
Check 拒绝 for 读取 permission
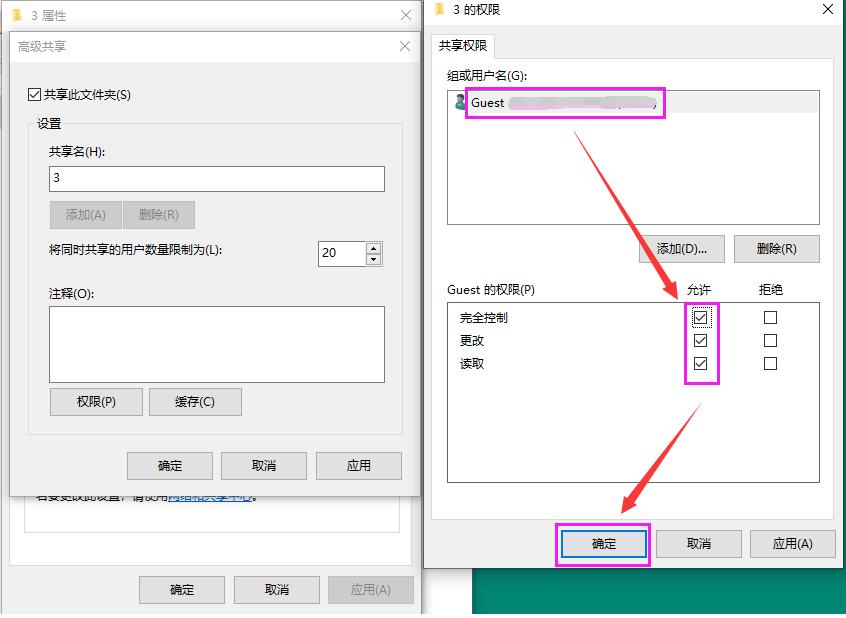pyautogui.click(x=770, y=363)
